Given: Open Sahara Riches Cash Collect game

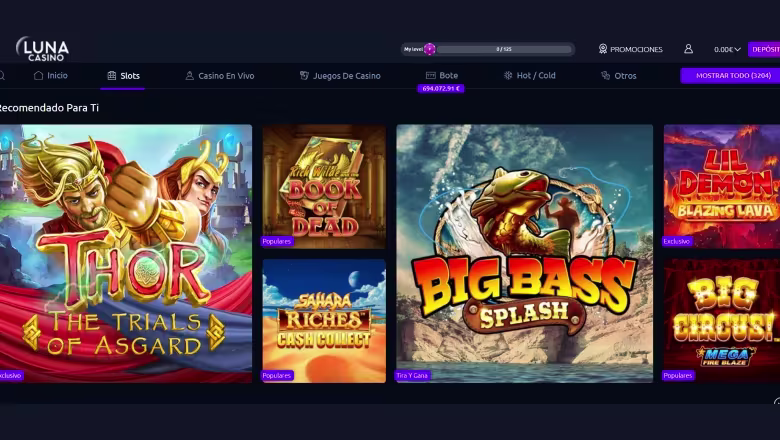Looking at the screenshot, I should pyautogui.click(x=324, y=321).
